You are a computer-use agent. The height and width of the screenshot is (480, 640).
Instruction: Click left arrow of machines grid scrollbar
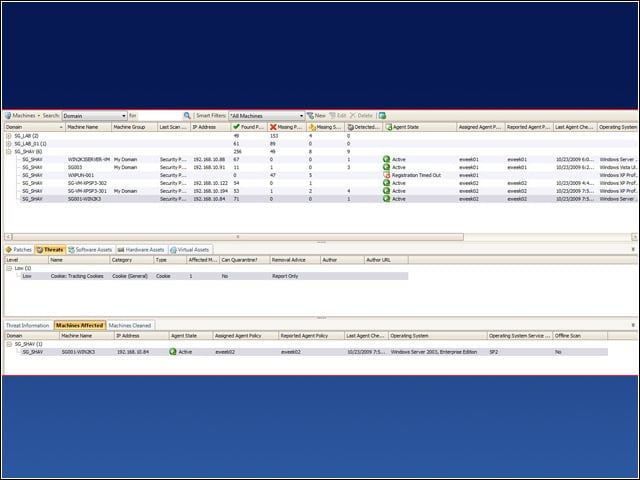8,237
